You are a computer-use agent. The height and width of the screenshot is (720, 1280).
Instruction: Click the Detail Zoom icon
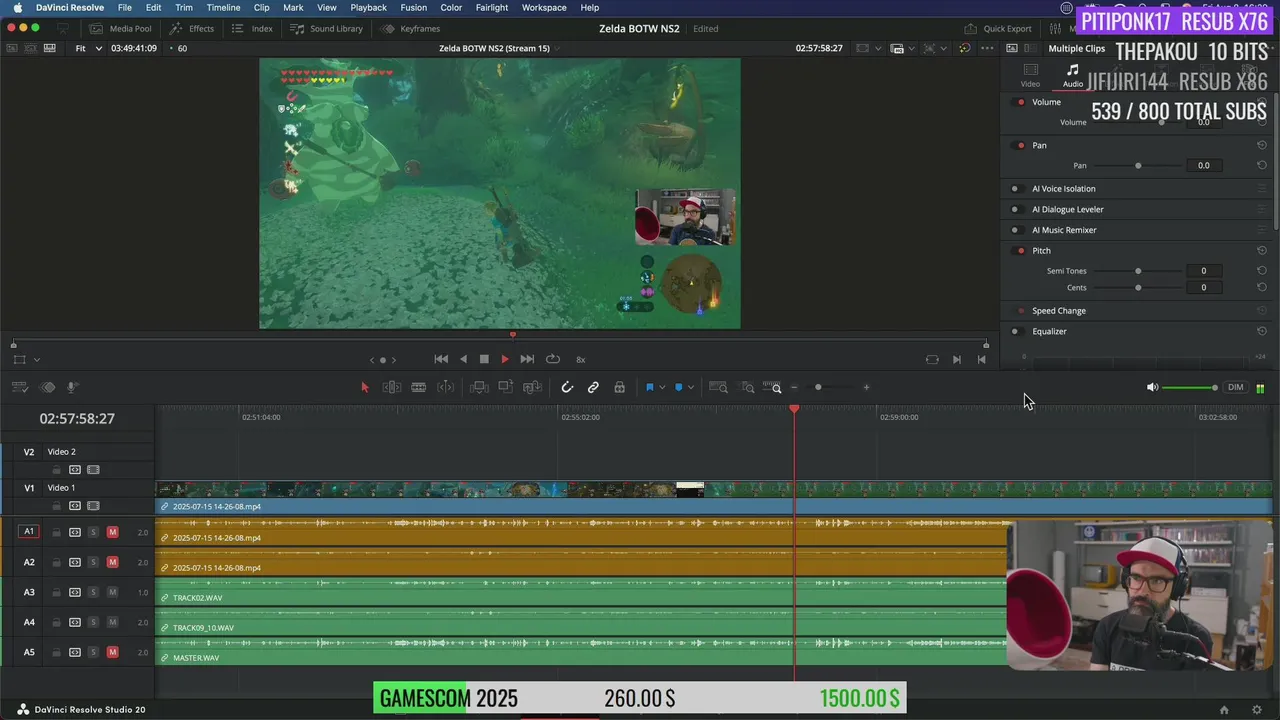click(748, 387)
